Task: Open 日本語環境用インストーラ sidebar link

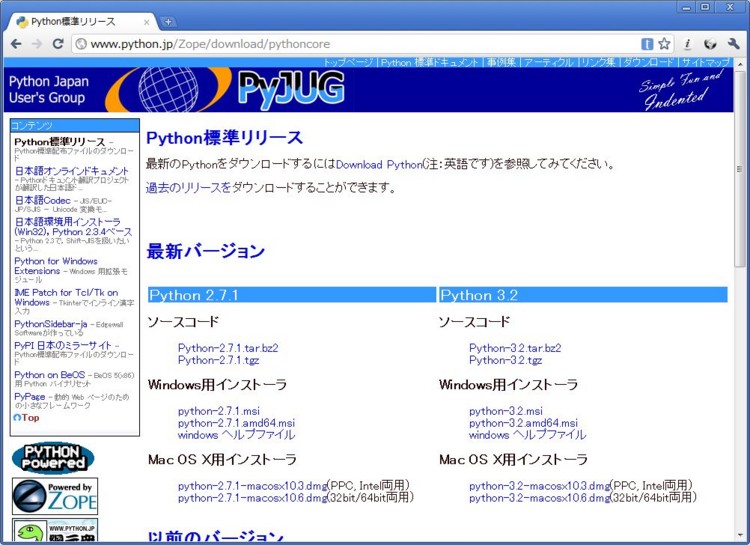Action: click(x=73, y=227)
